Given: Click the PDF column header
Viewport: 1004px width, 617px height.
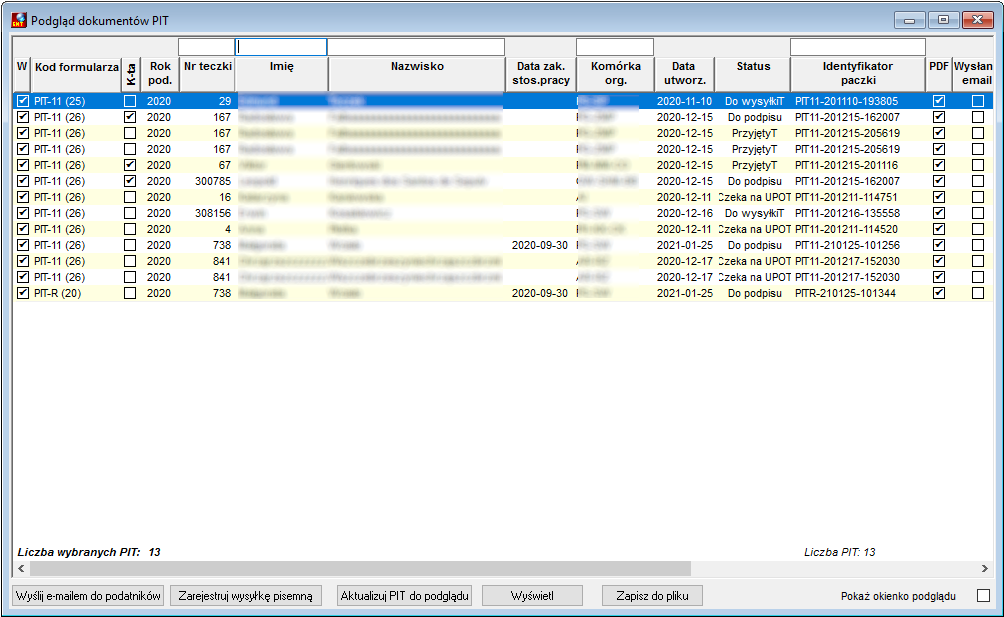Looking at the screenshot, I should coord(939,74).
